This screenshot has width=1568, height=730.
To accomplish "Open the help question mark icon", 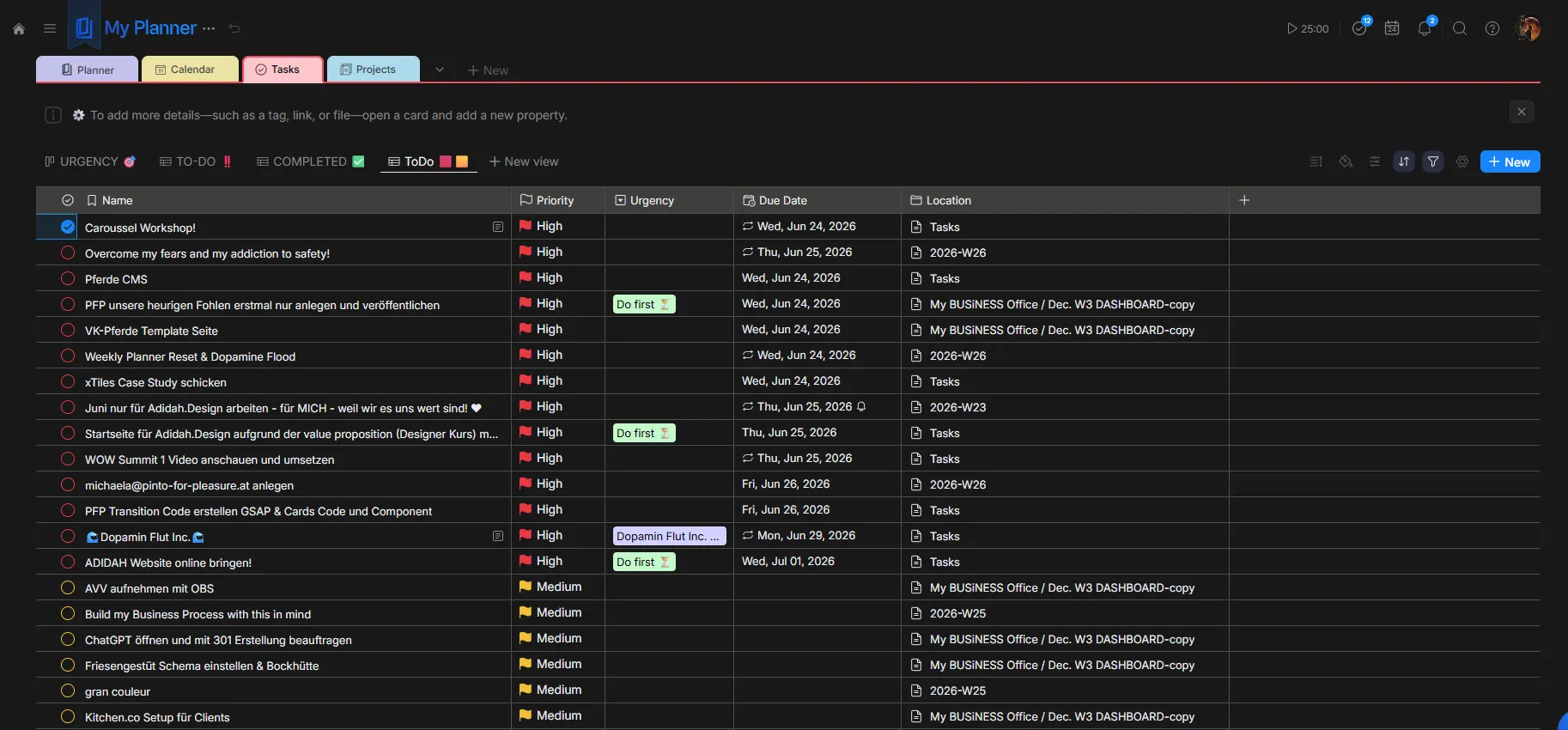I will tap(1492, 28).
